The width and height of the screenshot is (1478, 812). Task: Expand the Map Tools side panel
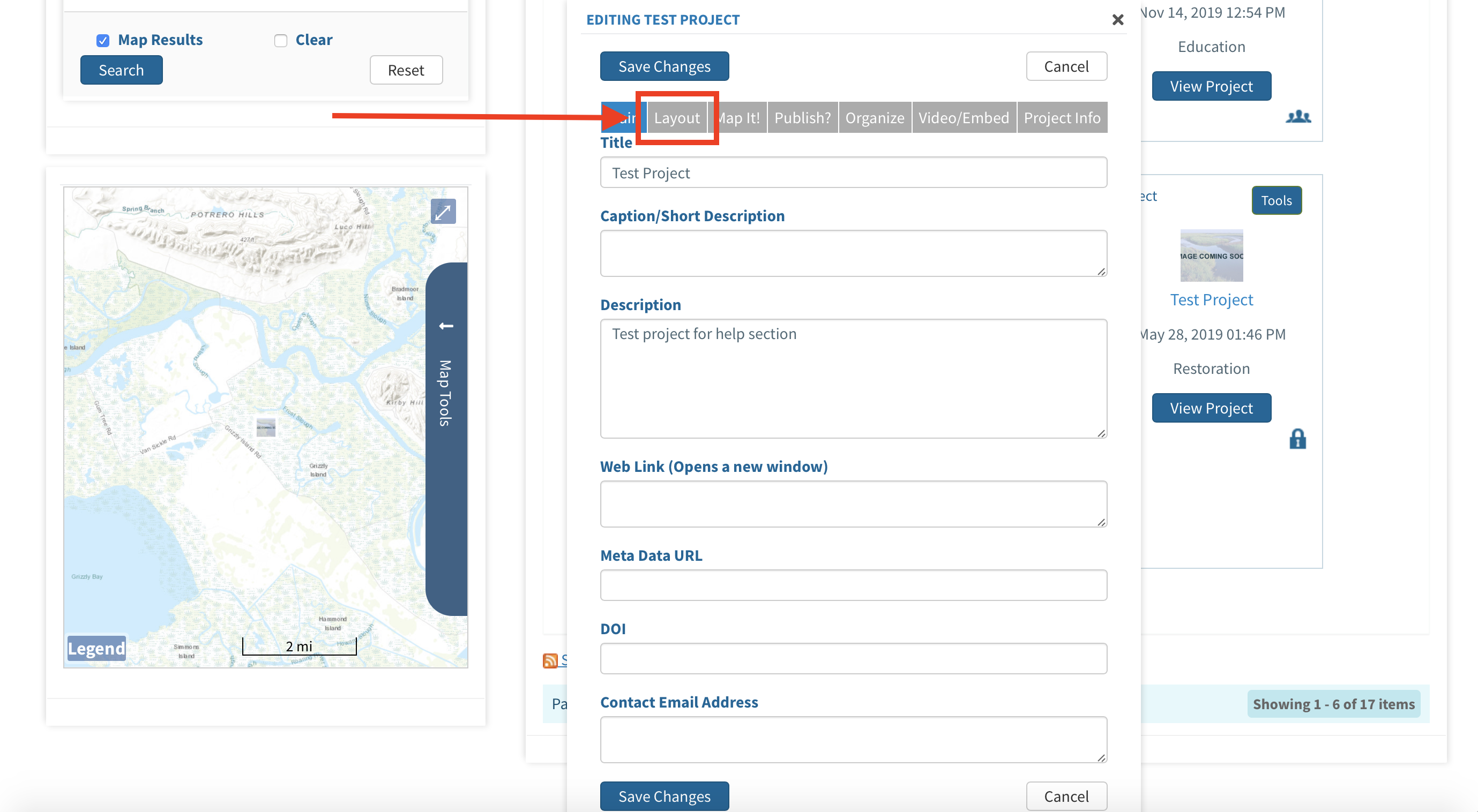click(446, 393)
